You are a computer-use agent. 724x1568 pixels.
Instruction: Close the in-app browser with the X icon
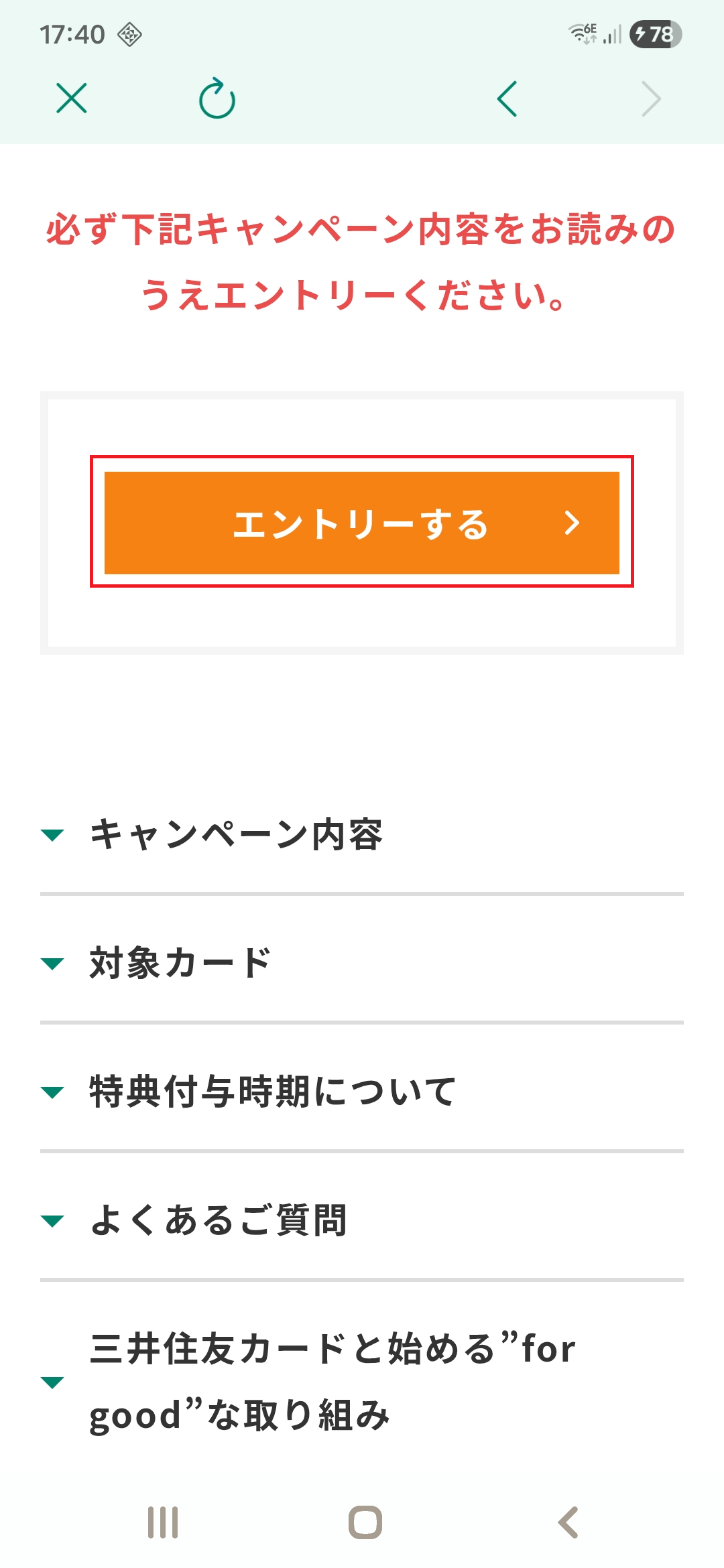(x=72, y=100)
